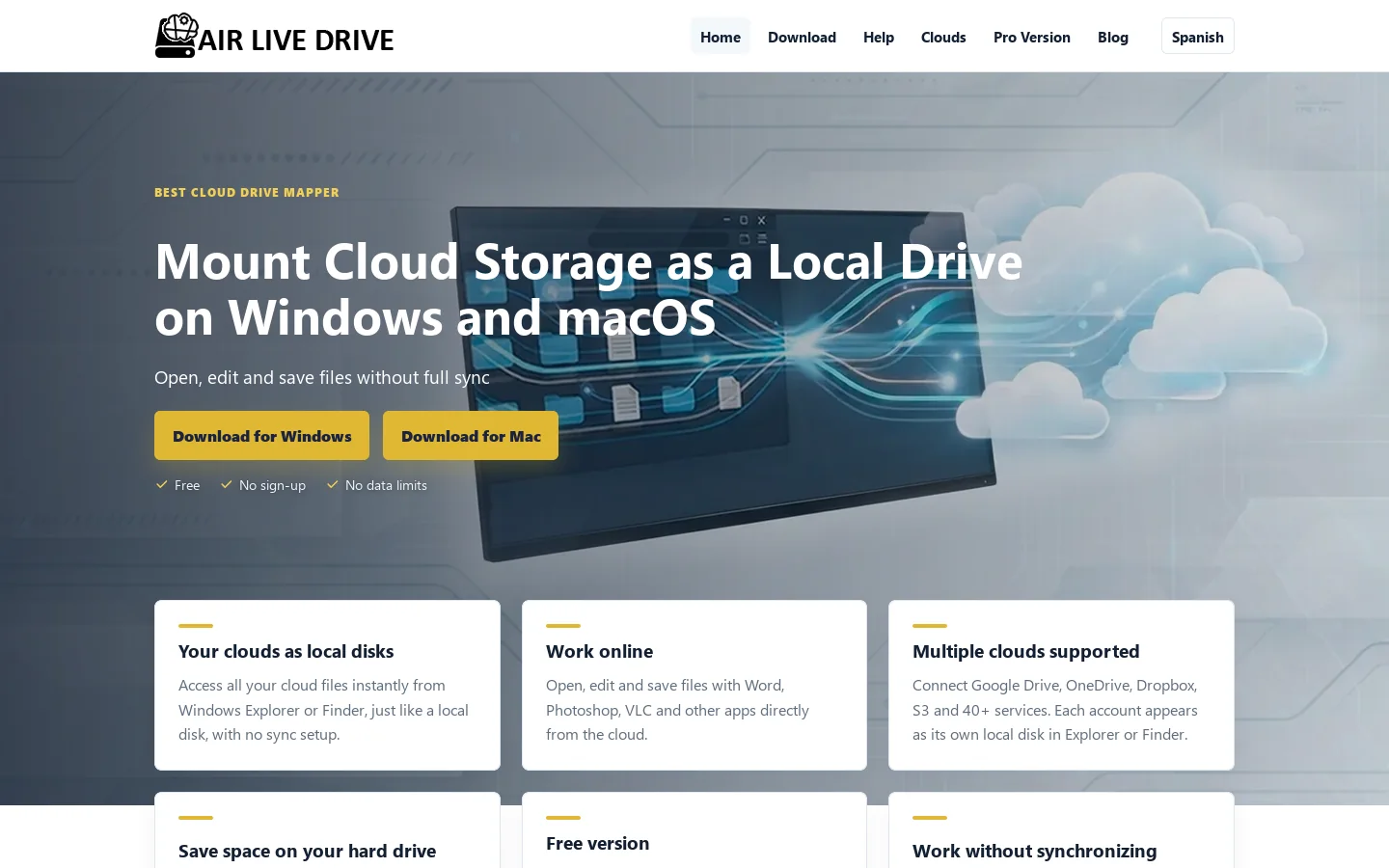Image resolution: width=1389 pixels, height=868 pixels.
Task: Click the AIR LIVE DRIVE brand name
Action: (x=296, y=40)
